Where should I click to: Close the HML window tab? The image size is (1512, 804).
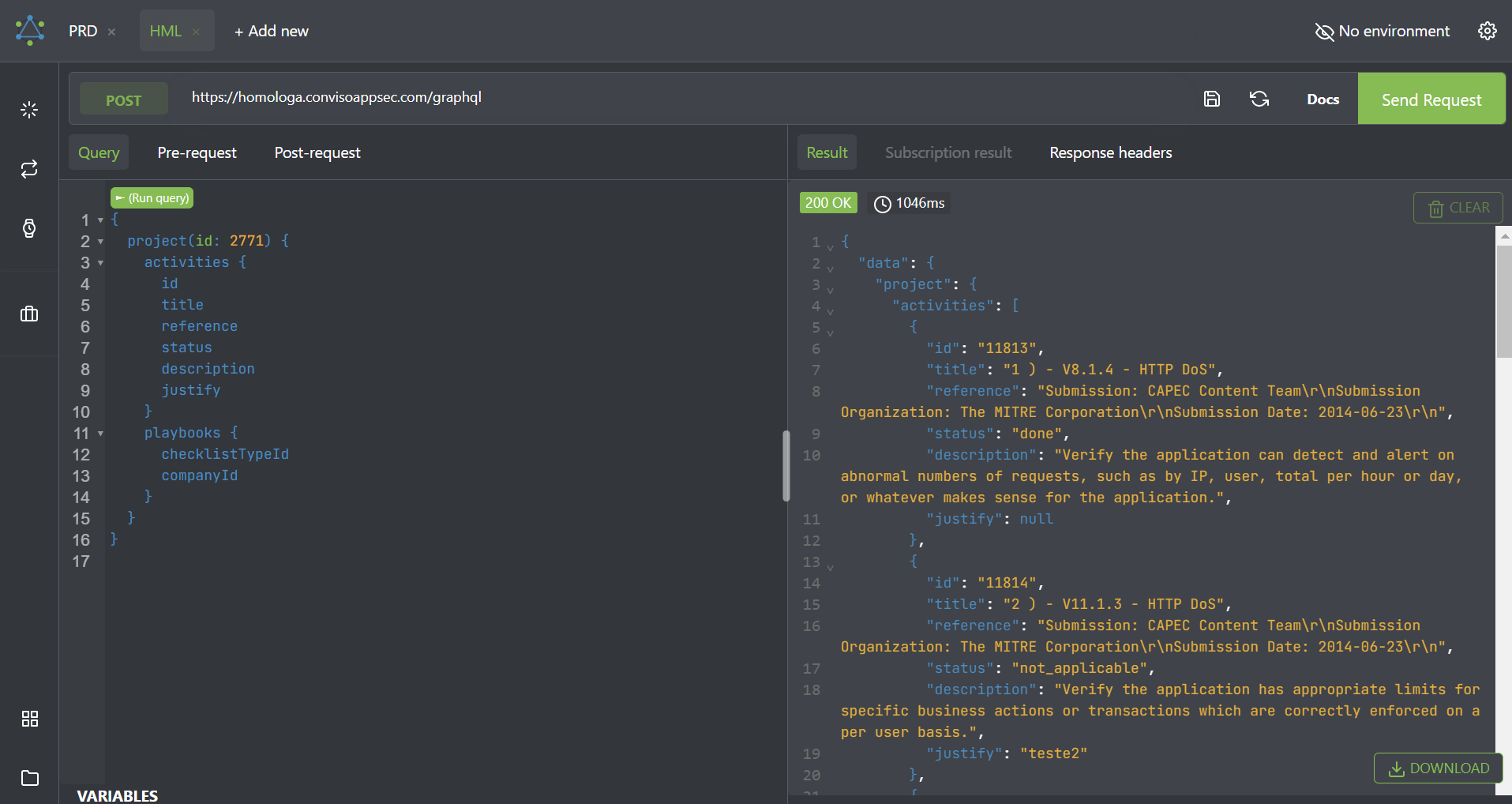pyautogui.click(x=196, y=32)
